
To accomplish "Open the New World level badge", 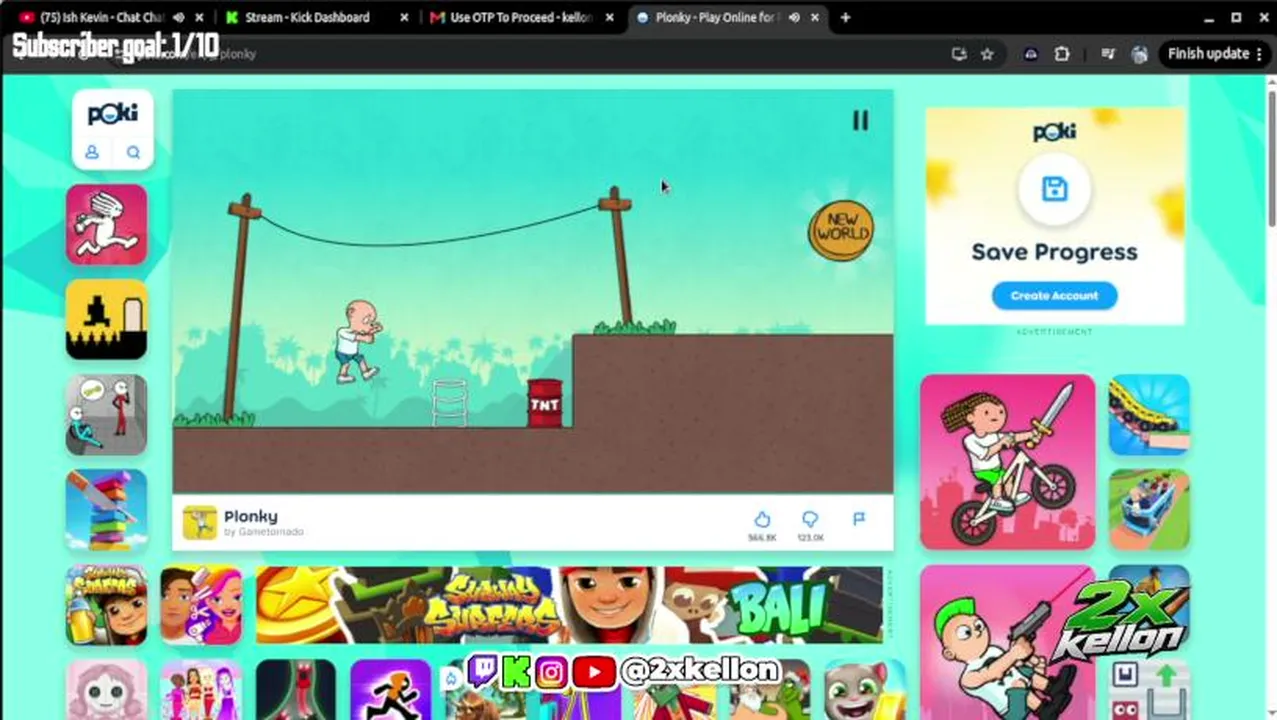I will [x=840, y=231].
